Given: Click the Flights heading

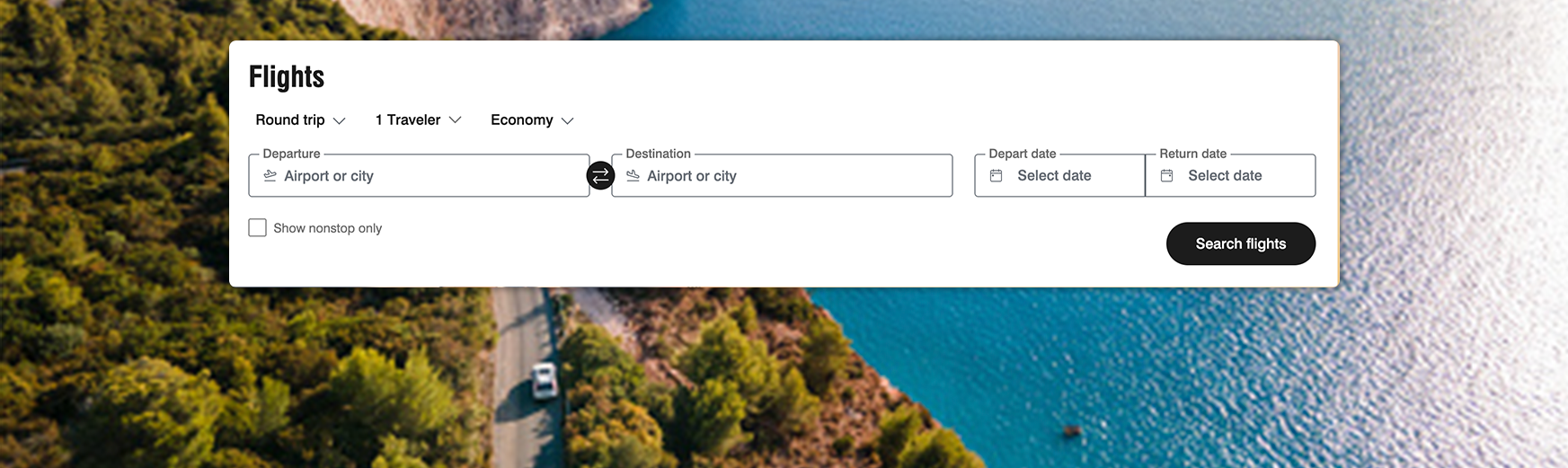Looking at the screenshot, I should click(x=287, y=76).
